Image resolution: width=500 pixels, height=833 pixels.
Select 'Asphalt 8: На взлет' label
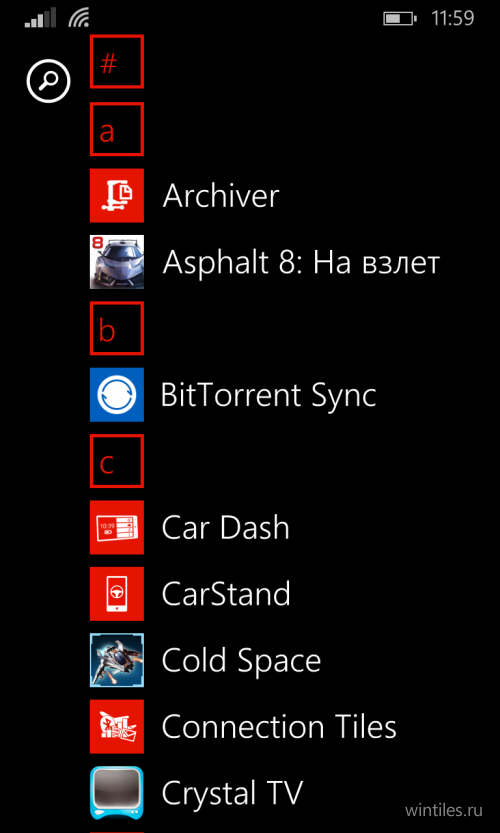(301, 262)
